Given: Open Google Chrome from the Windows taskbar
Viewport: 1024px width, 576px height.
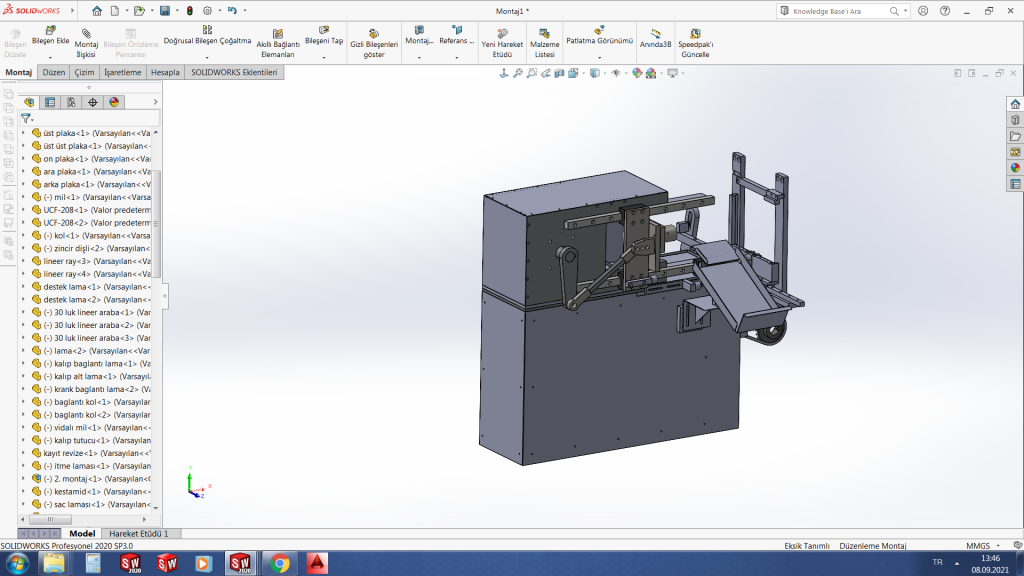Looking at the screenshot, I should coord(279,563).
